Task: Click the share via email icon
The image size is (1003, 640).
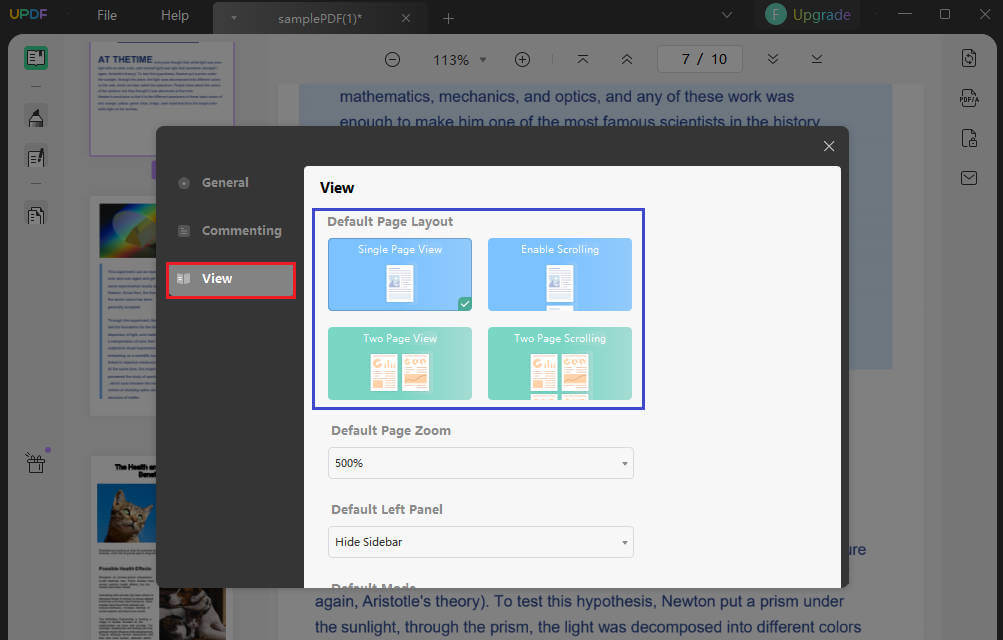Action: pyautogui.click(x=968, y=177)
